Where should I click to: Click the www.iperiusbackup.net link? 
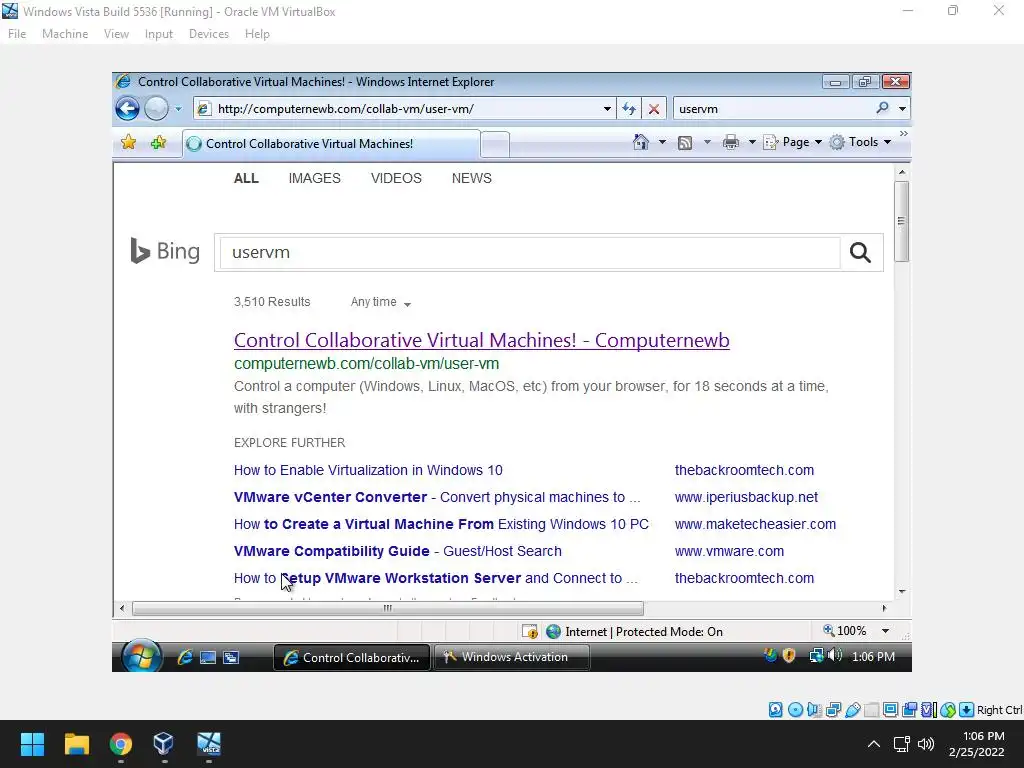tap(746, 498)
